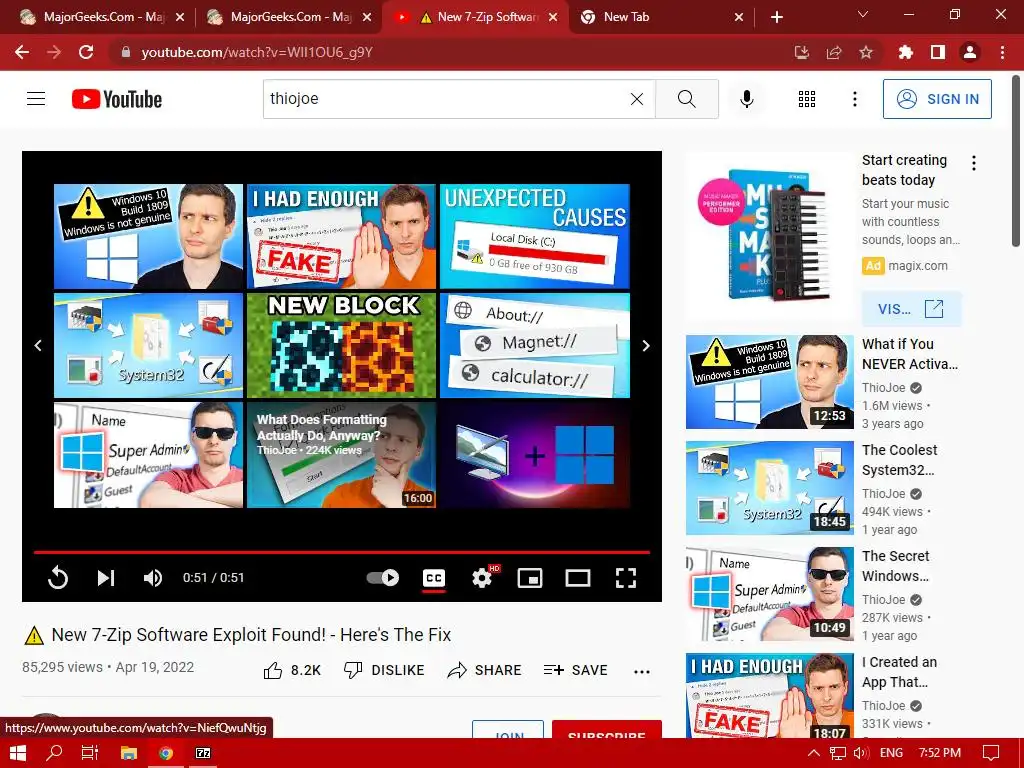Open Chrome side panel
The height and width of the screenshot is (768, 1024).
pyautogui.click(x=938, y=52)
